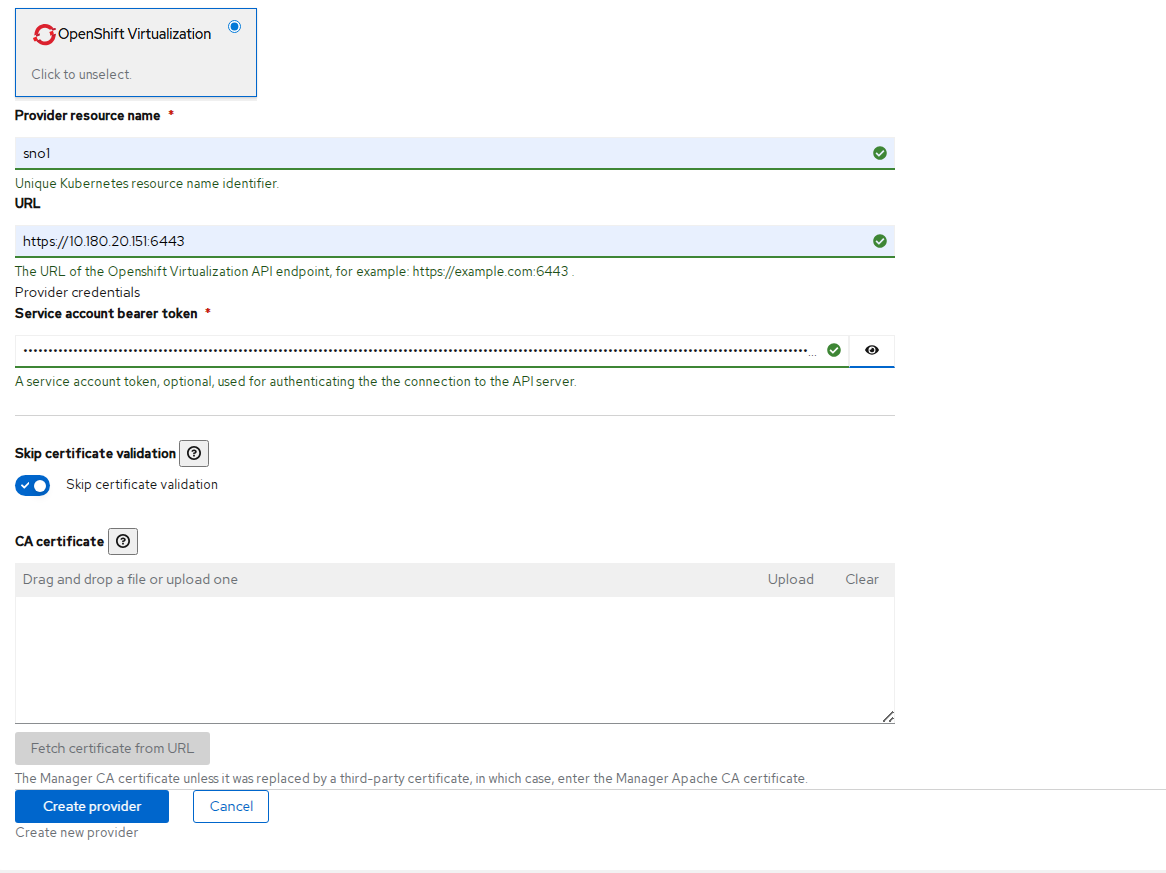Click the CA certificate text area
Image resolution: width=1166 pixels, height=873 pixels.
(x=450, y=659)
